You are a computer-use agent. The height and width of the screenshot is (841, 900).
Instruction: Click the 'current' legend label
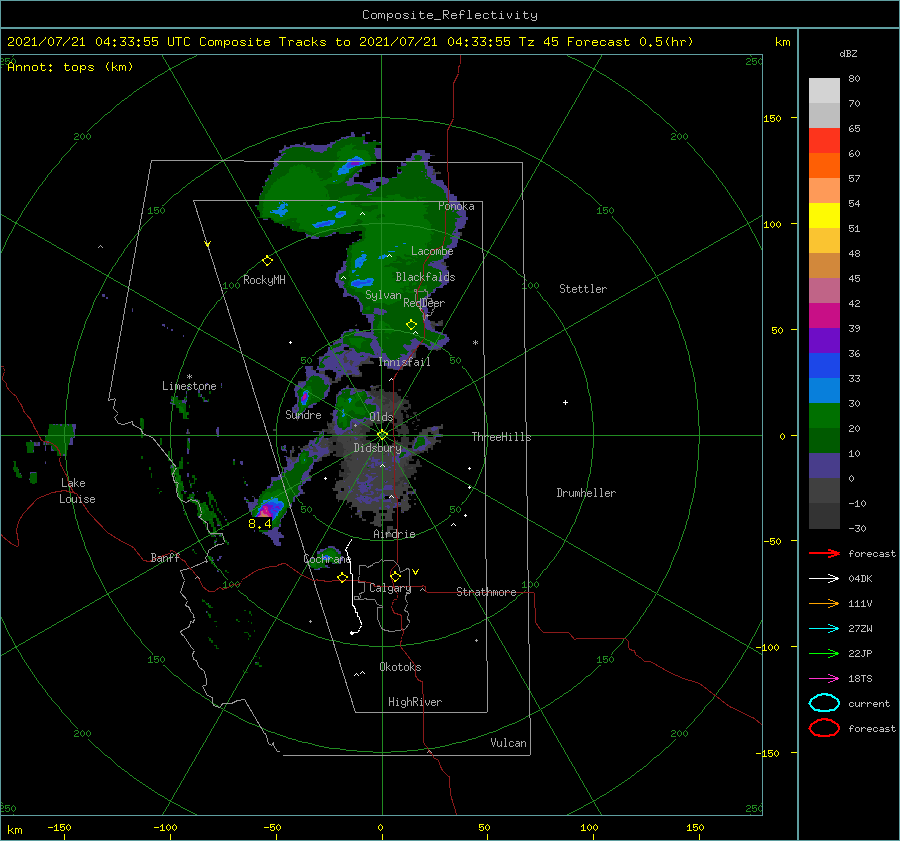pyautogui.click(x=869, y=703)
